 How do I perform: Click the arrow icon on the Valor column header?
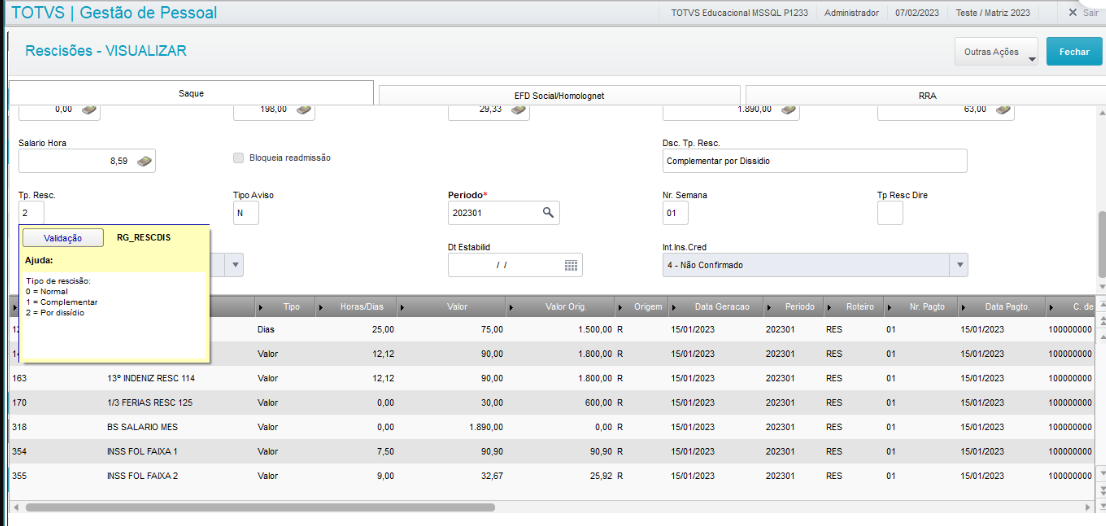pos(403,307)
